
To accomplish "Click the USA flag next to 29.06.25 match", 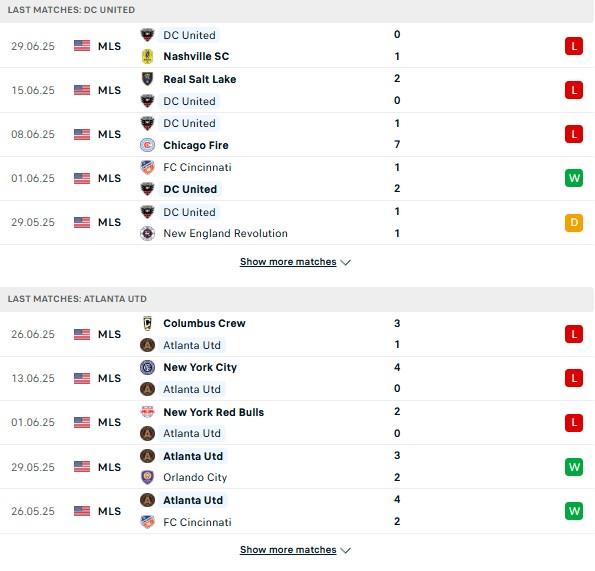I will tap(82, 46).
